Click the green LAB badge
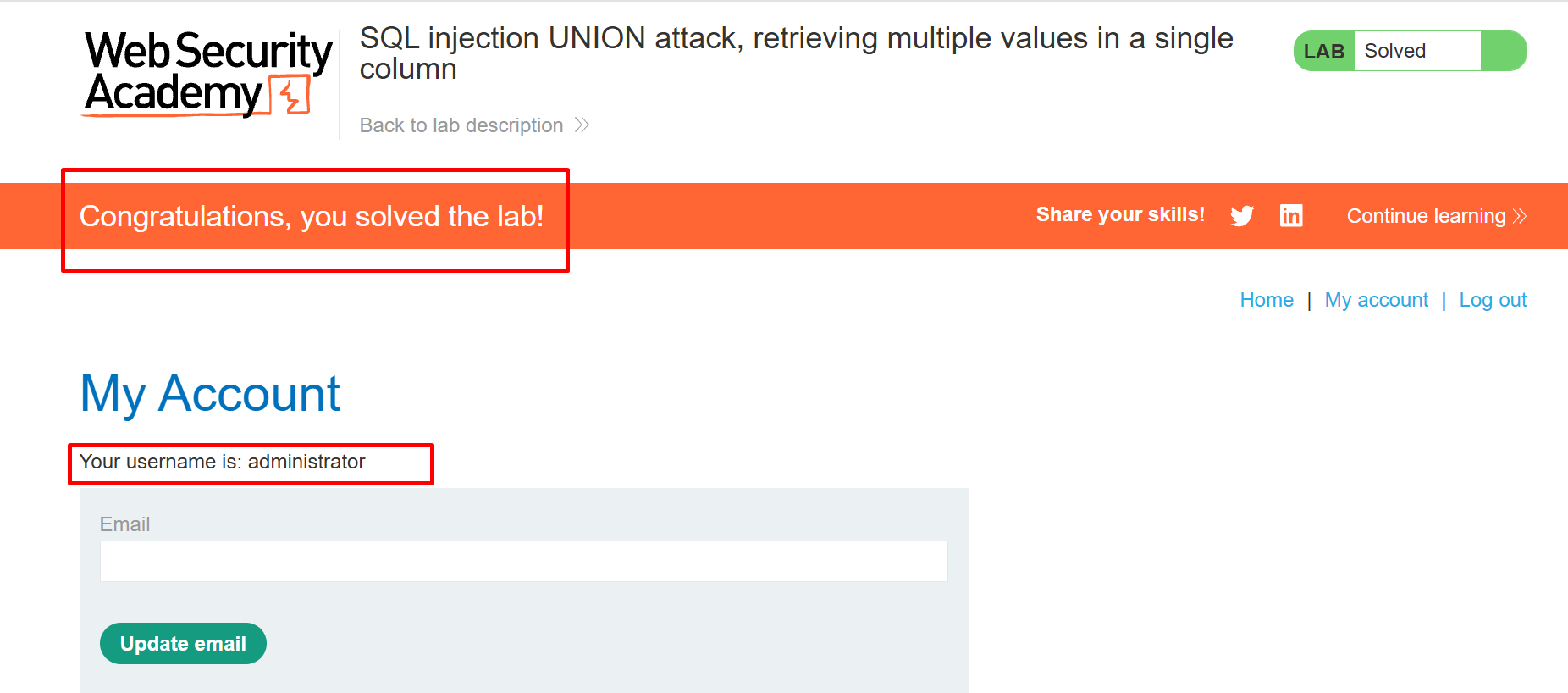1568x693 pixels. [x=1324, y=51]
